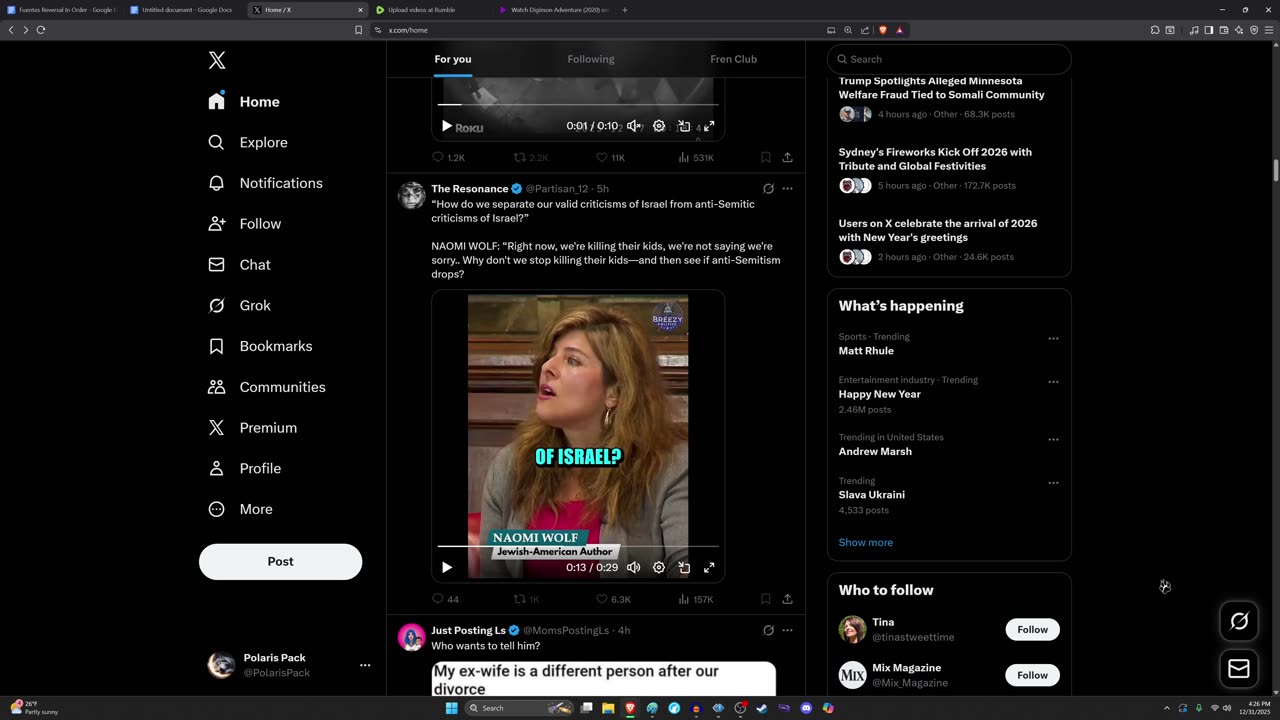1280x720 pixels.
Task: Open account menu next to Polaris Pack
Action: 365,665
